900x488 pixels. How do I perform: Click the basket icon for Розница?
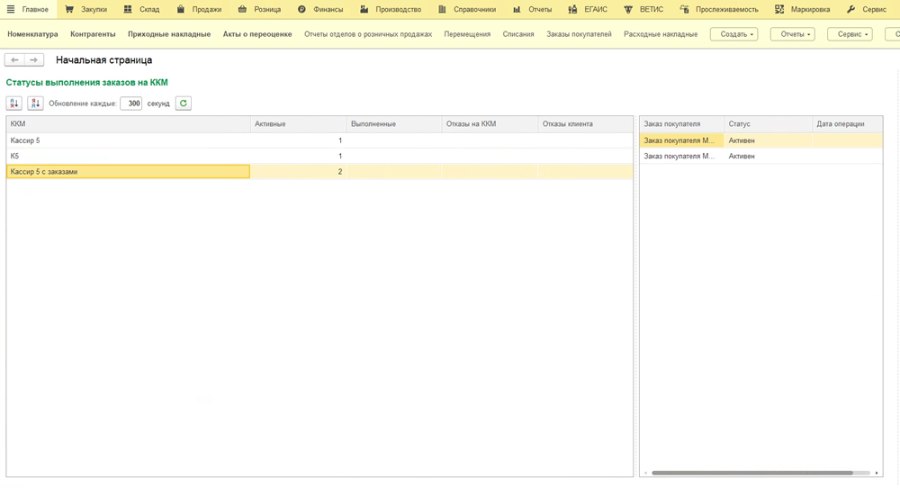point(242,9)
